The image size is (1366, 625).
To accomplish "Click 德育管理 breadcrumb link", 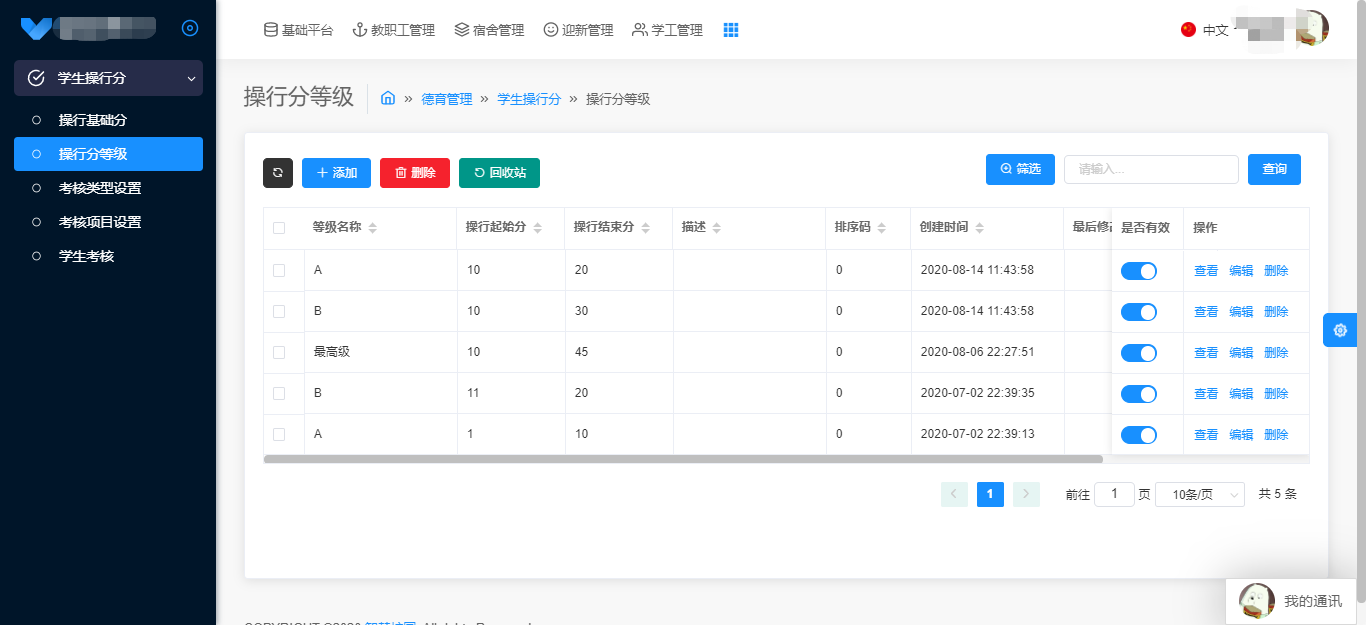I will click(446, 99).
